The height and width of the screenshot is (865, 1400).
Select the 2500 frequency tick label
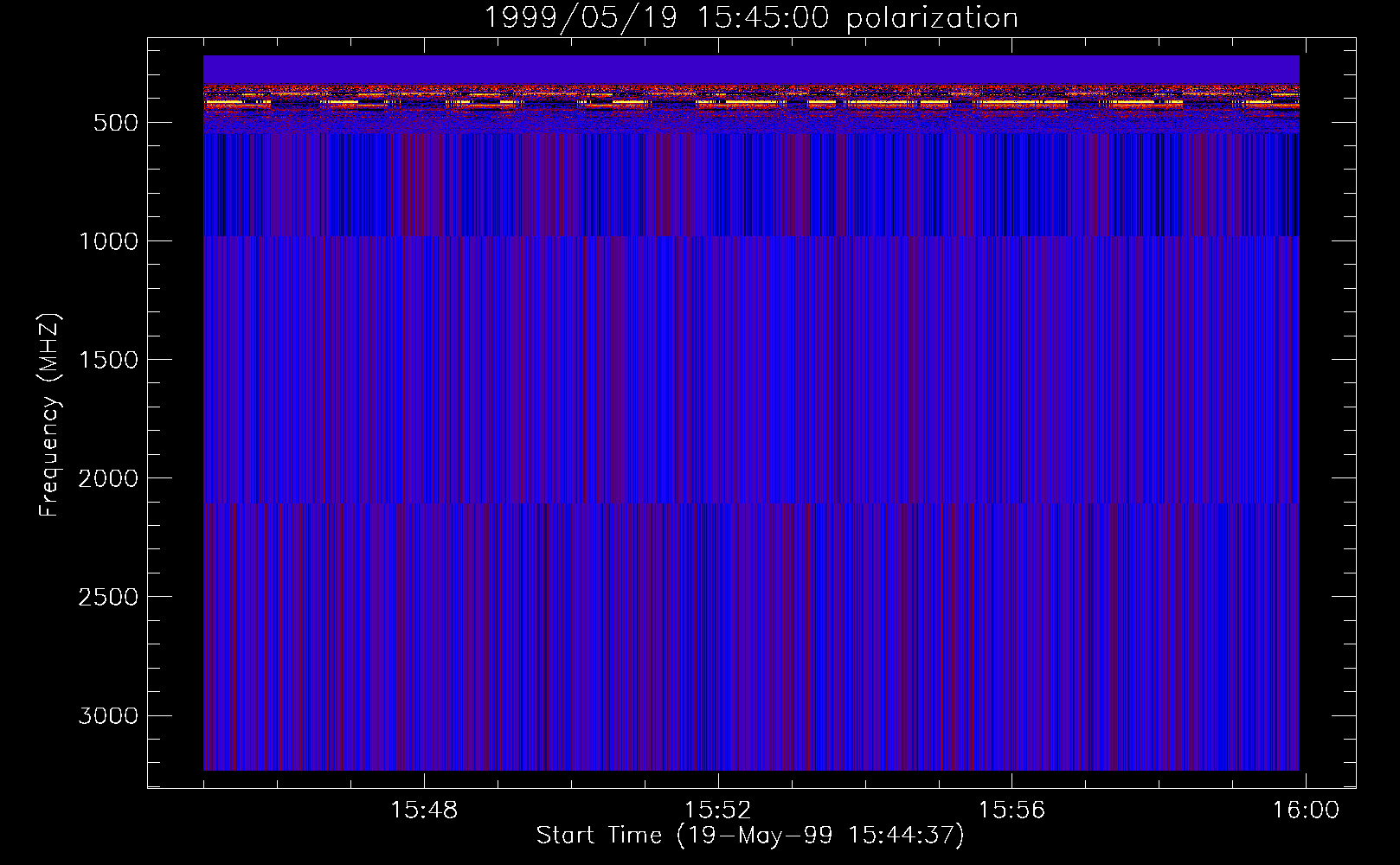pos(108,597)
